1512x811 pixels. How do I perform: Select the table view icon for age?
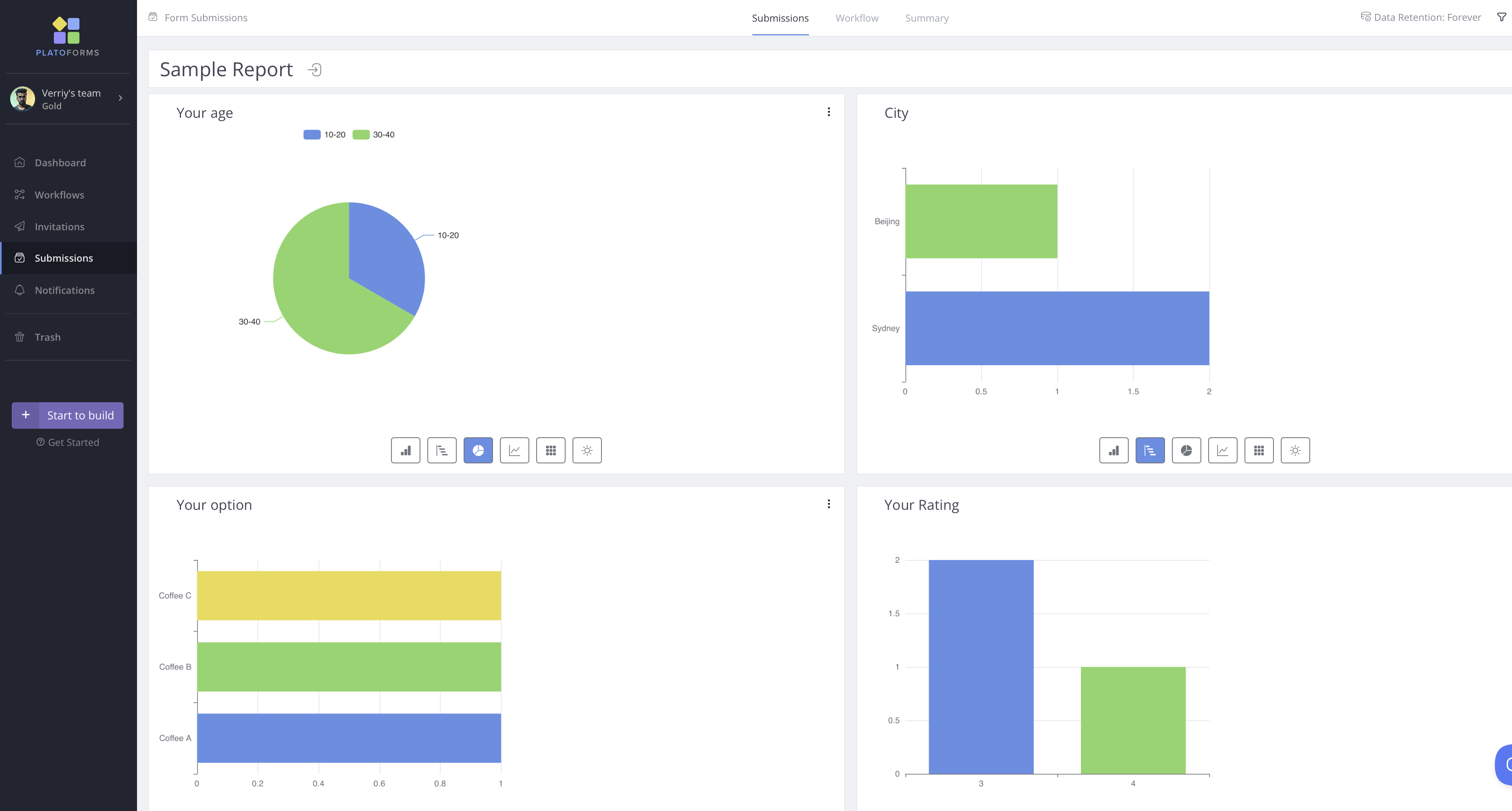click(550, 450)
